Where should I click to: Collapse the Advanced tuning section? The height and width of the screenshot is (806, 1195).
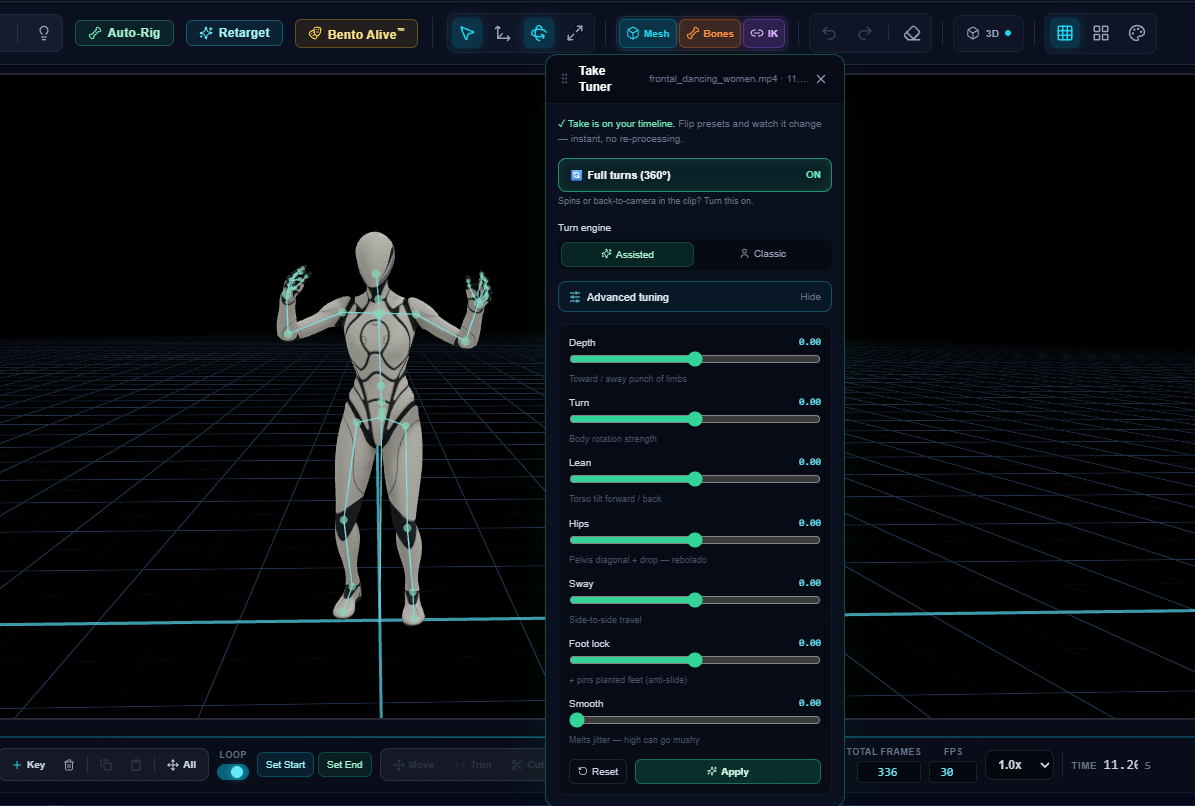click(x=694, y=297)
